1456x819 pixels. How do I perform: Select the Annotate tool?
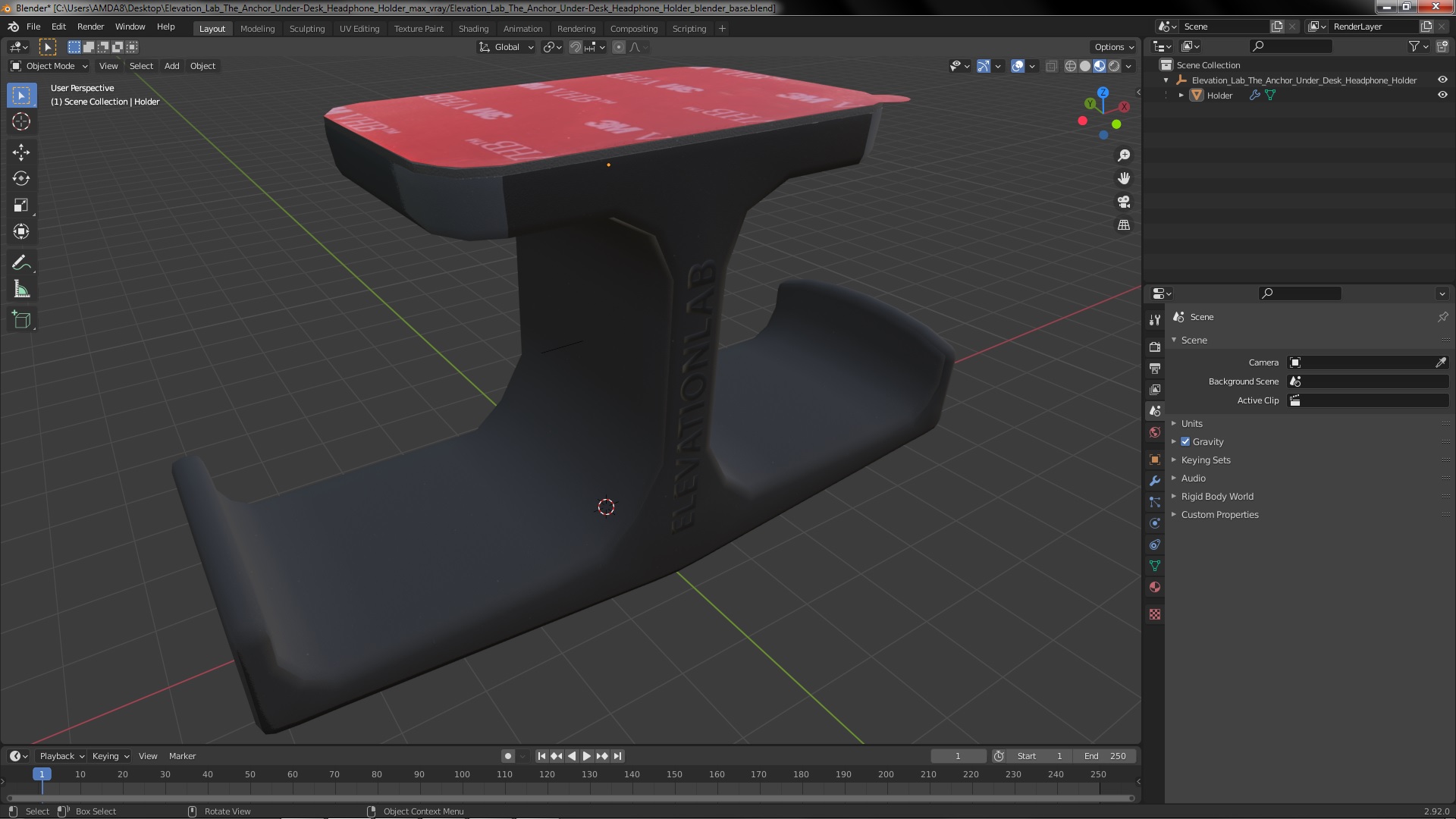click(x=21, y=263)
